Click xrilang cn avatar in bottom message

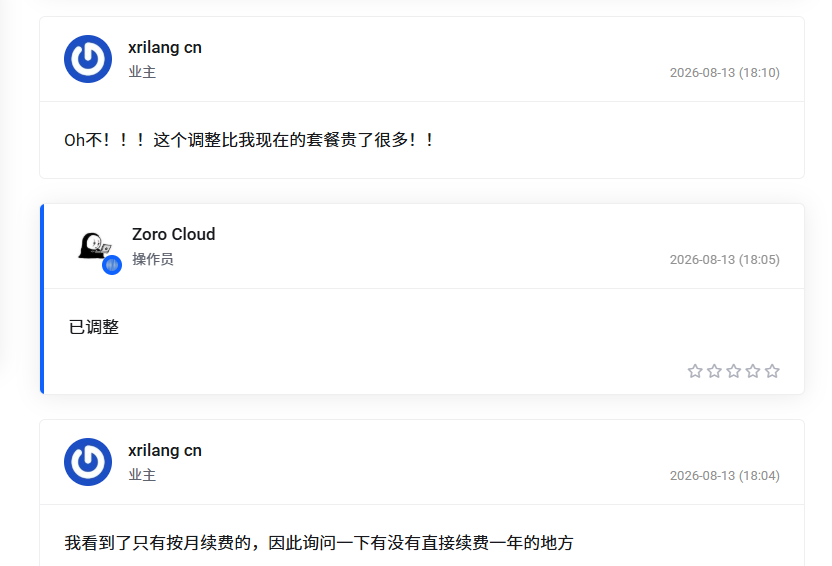(88, 462)
